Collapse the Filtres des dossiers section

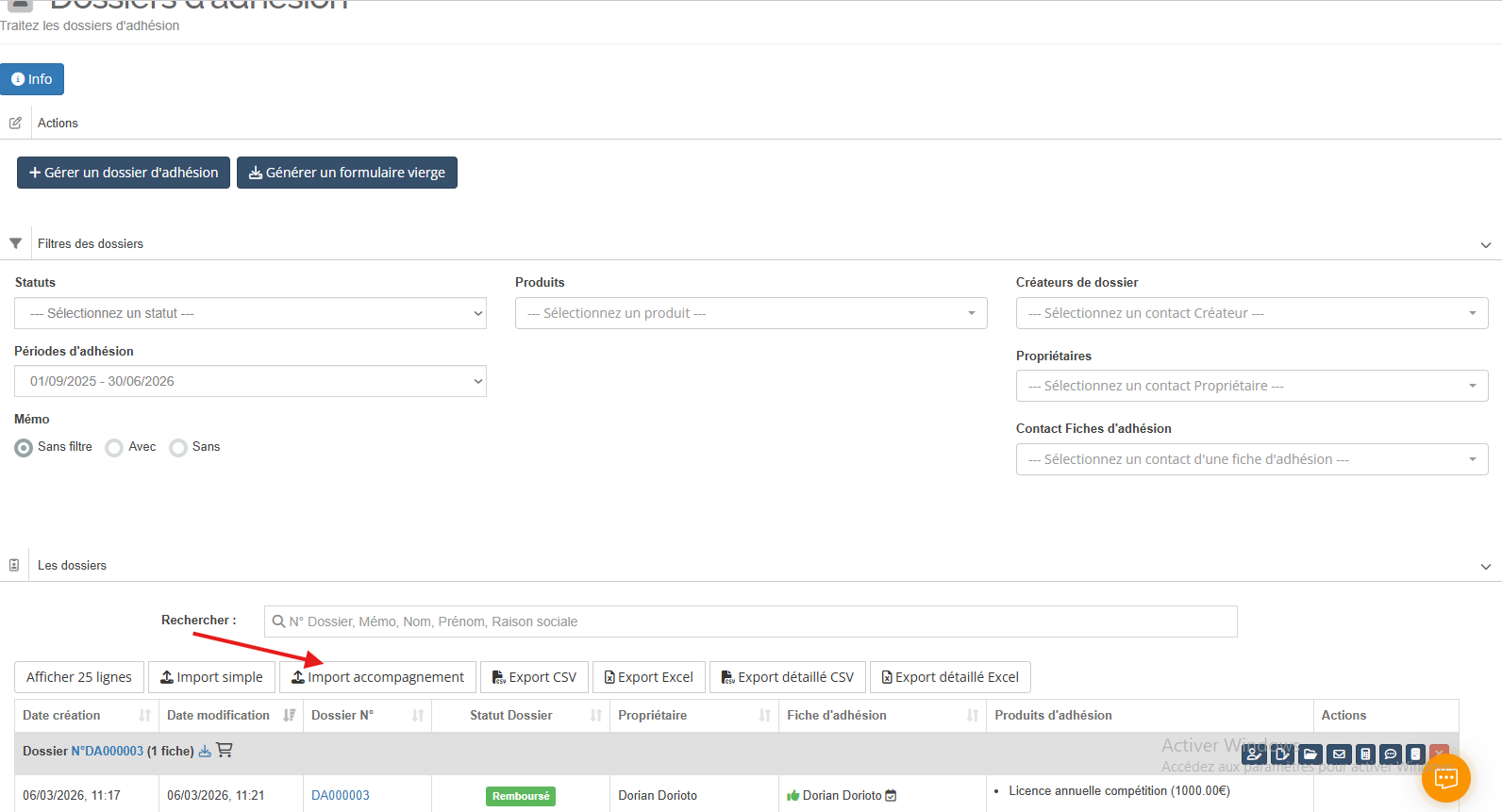point(1485,244)
